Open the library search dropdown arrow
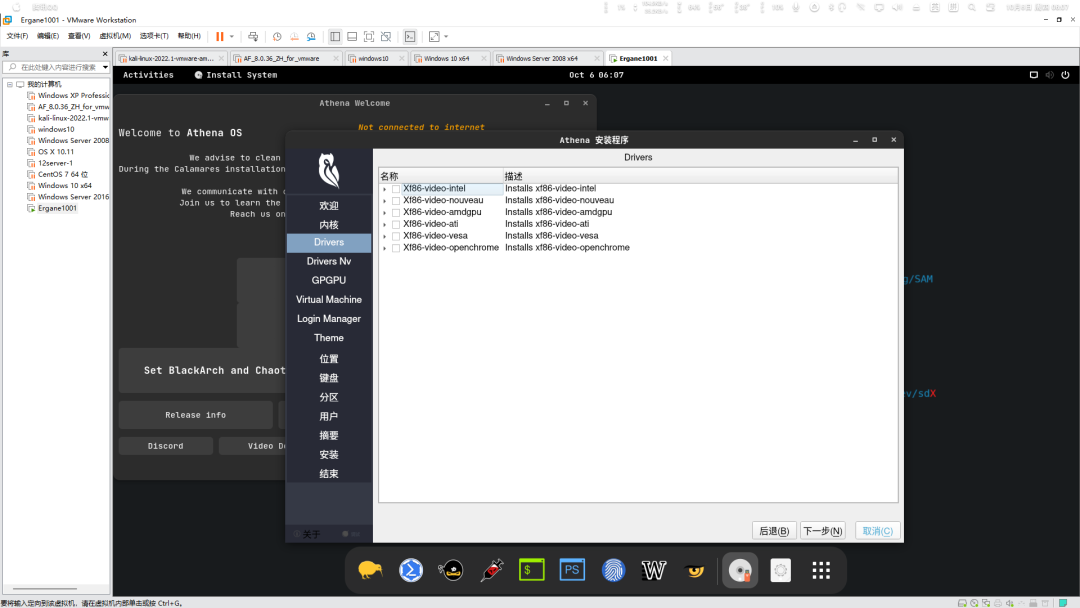The width and height of the screenshot is (1080, 608). tap(105, 67)
